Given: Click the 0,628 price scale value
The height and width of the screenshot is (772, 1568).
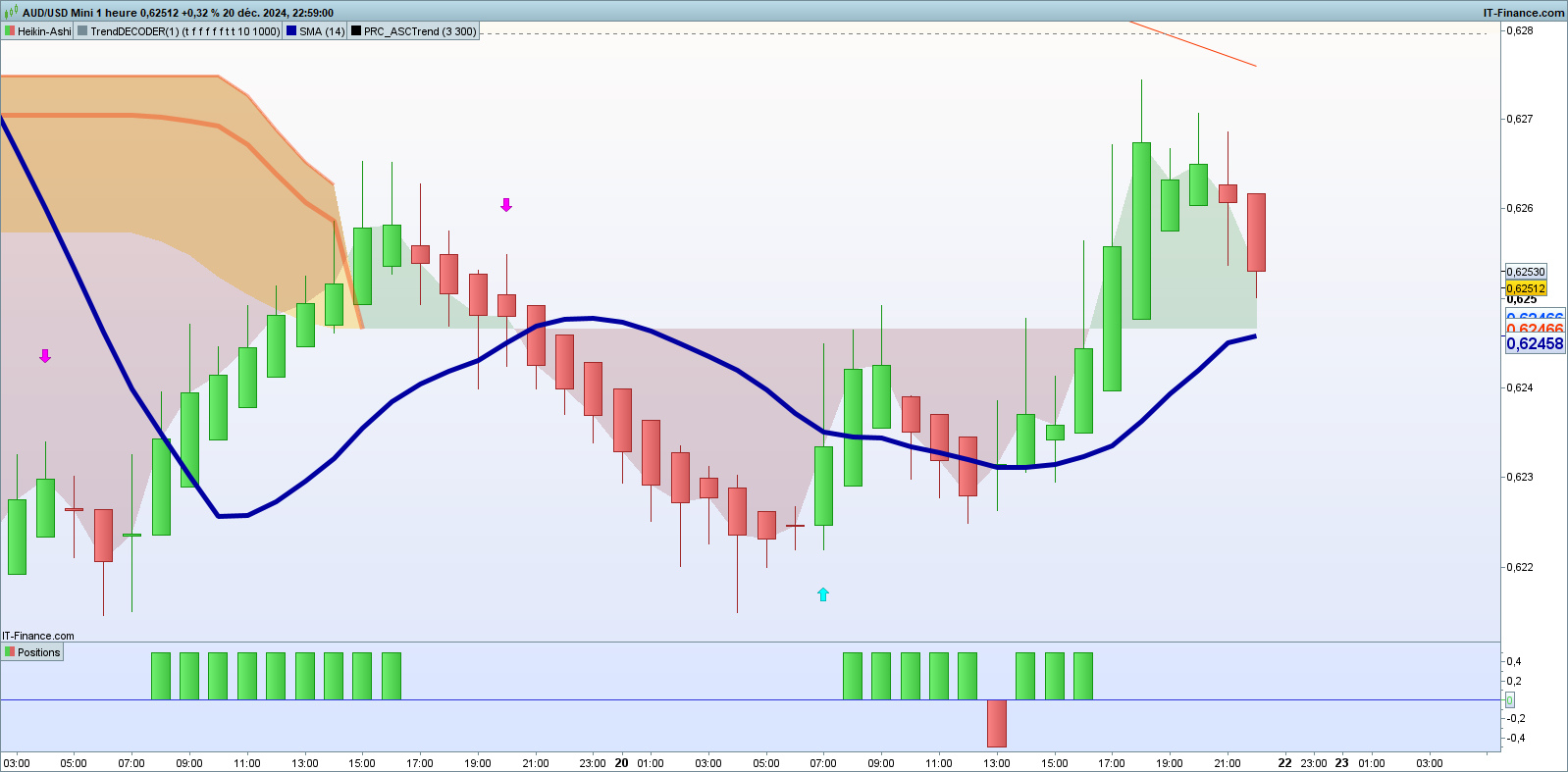Looking at the screenshot, I should (1520, 31).
